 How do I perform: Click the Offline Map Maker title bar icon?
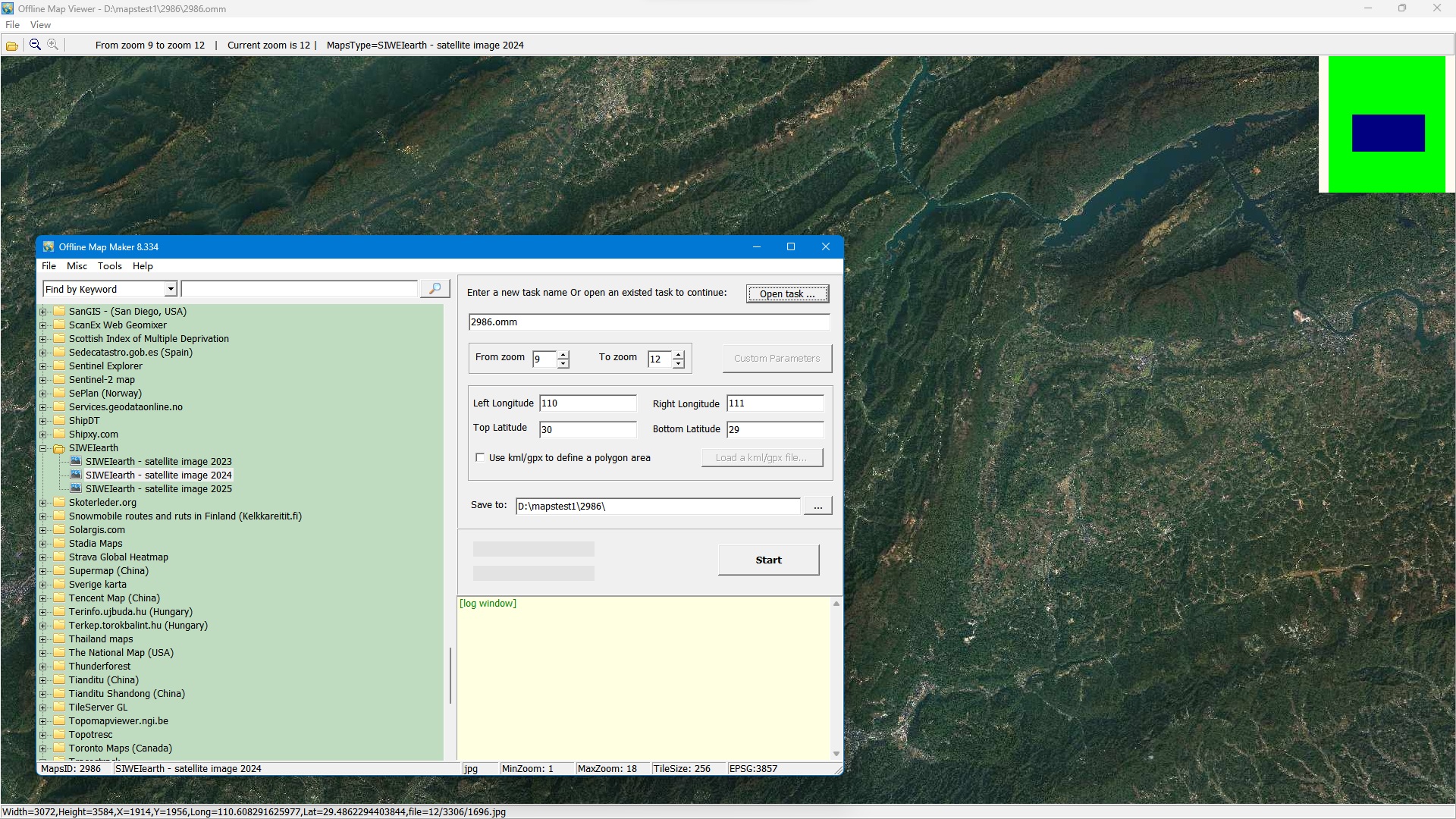pyautogui.click(x=49, y=247)
